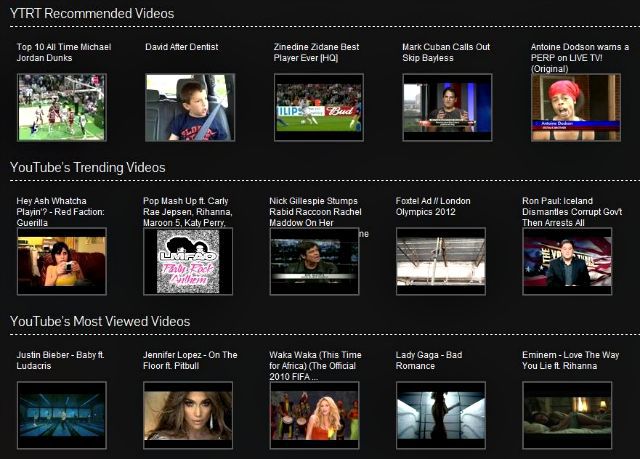Screen dimensions: 640x459
Task: Open the Mark Cuban video thumbnail
Action: 447,108
